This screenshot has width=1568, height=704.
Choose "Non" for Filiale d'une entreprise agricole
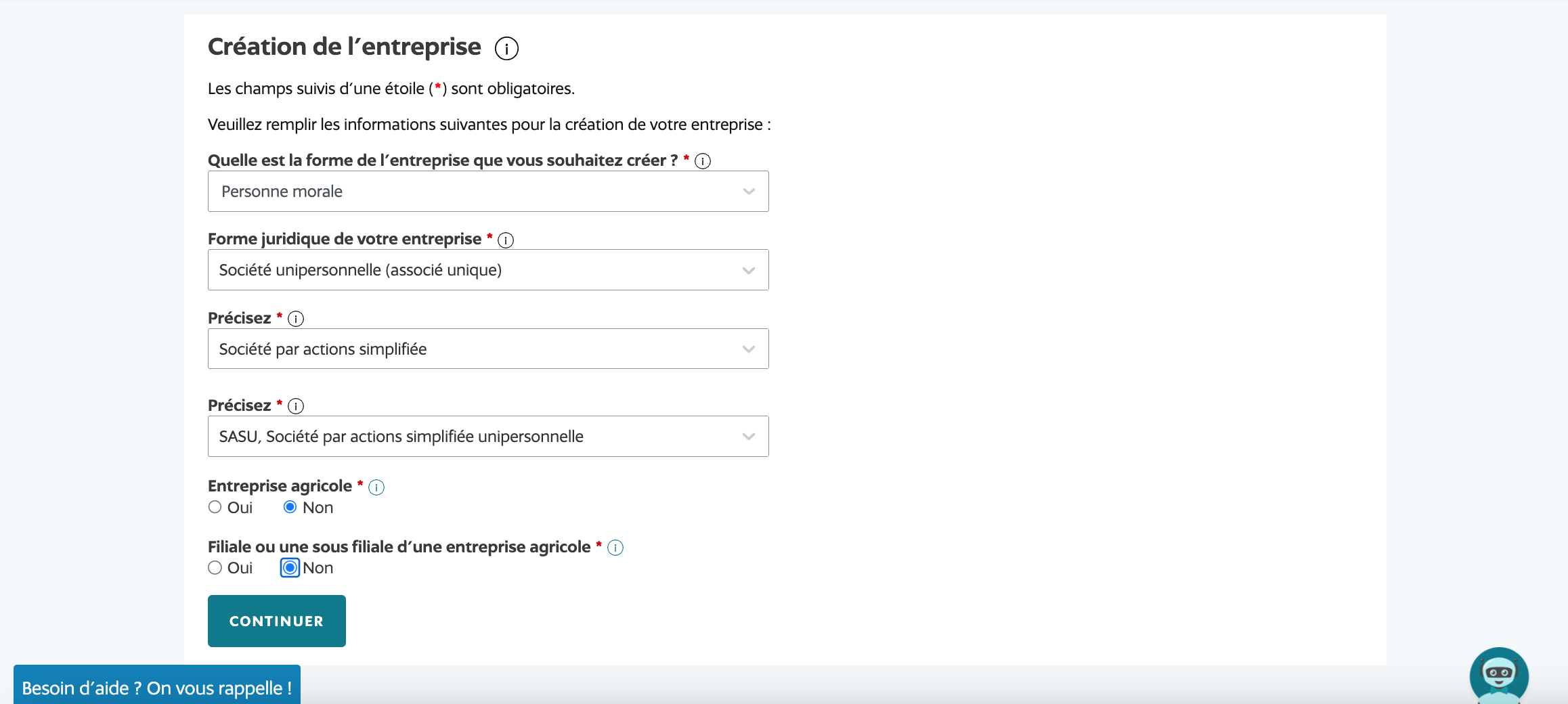289,567
